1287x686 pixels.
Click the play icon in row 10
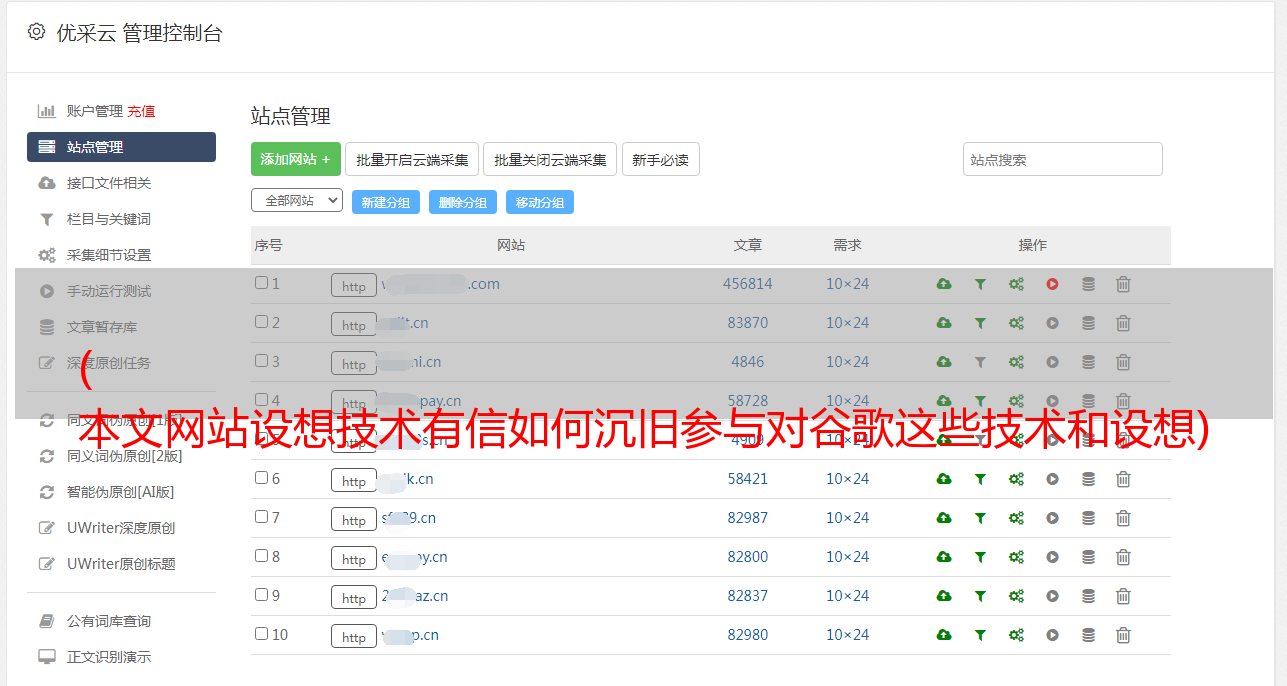(1052, 635)
